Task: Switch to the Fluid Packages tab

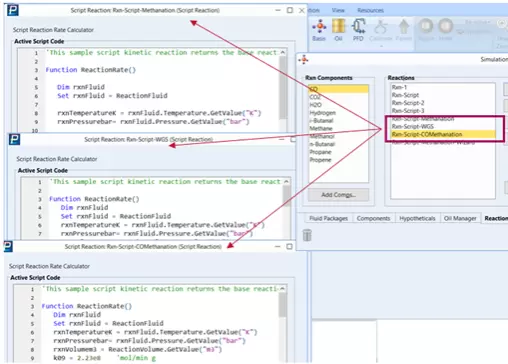Action: pos(328,218)
